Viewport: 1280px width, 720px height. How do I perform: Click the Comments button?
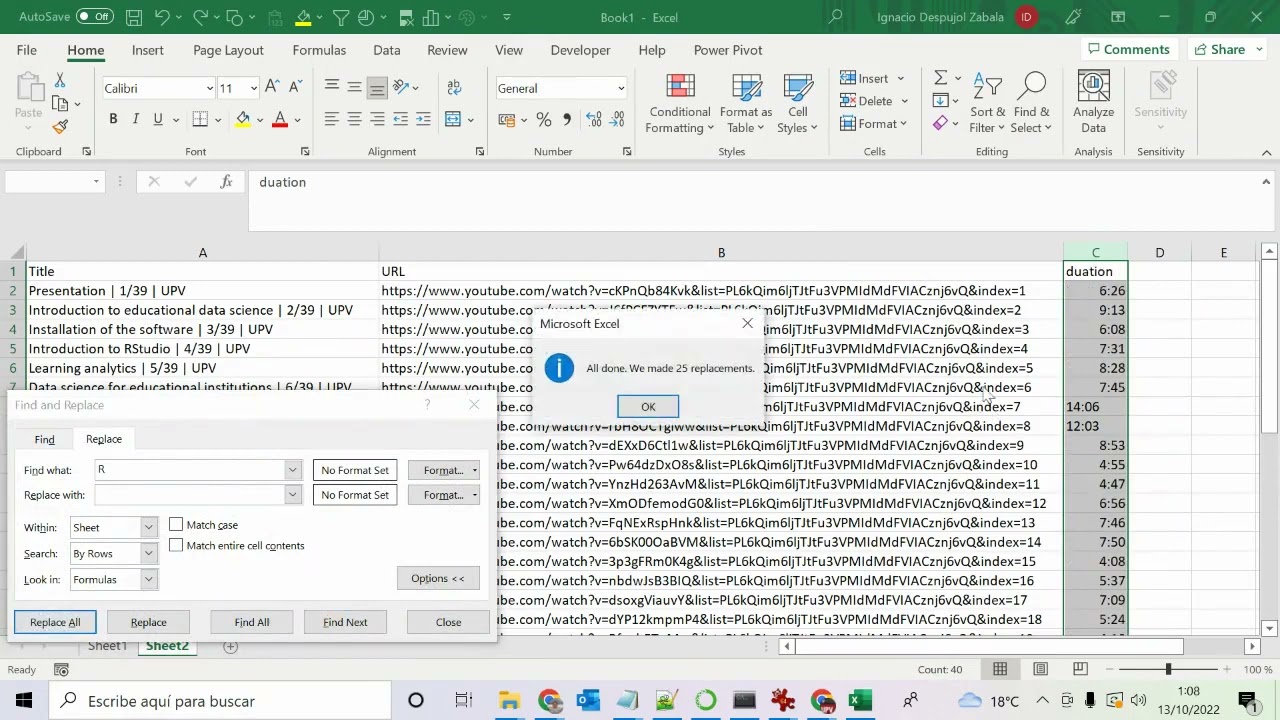[1128, 50]
